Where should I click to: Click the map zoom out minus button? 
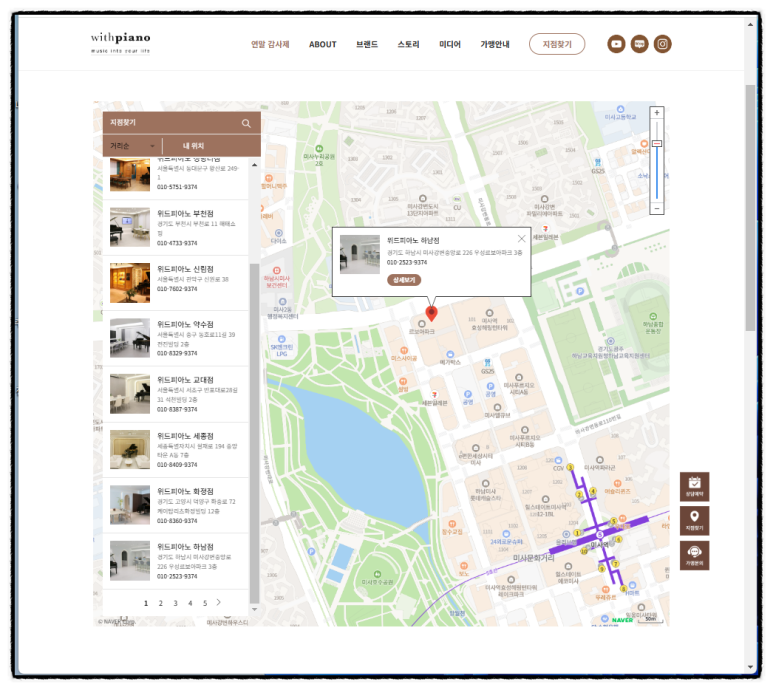pos(657,208)
